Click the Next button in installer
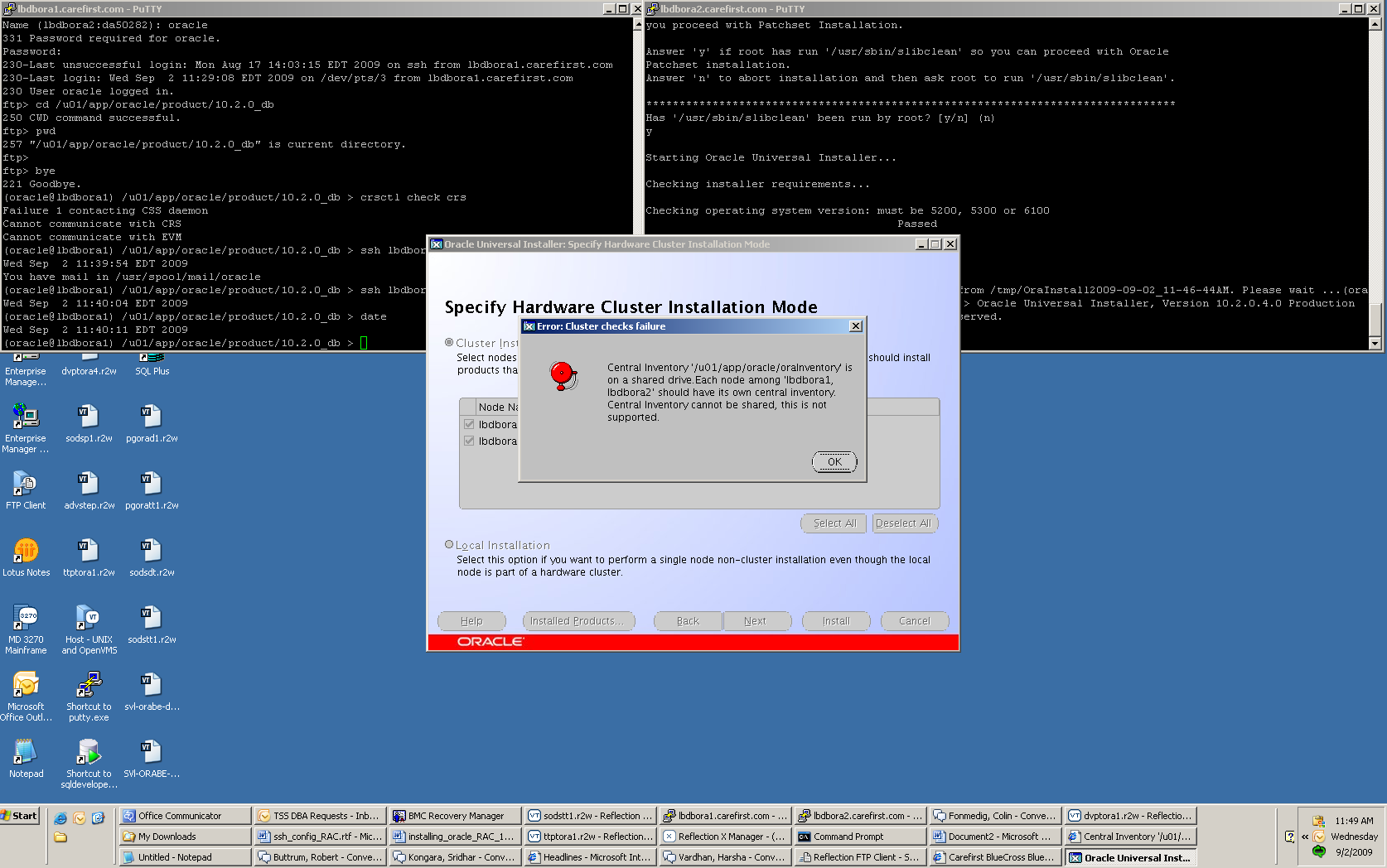 756,621
